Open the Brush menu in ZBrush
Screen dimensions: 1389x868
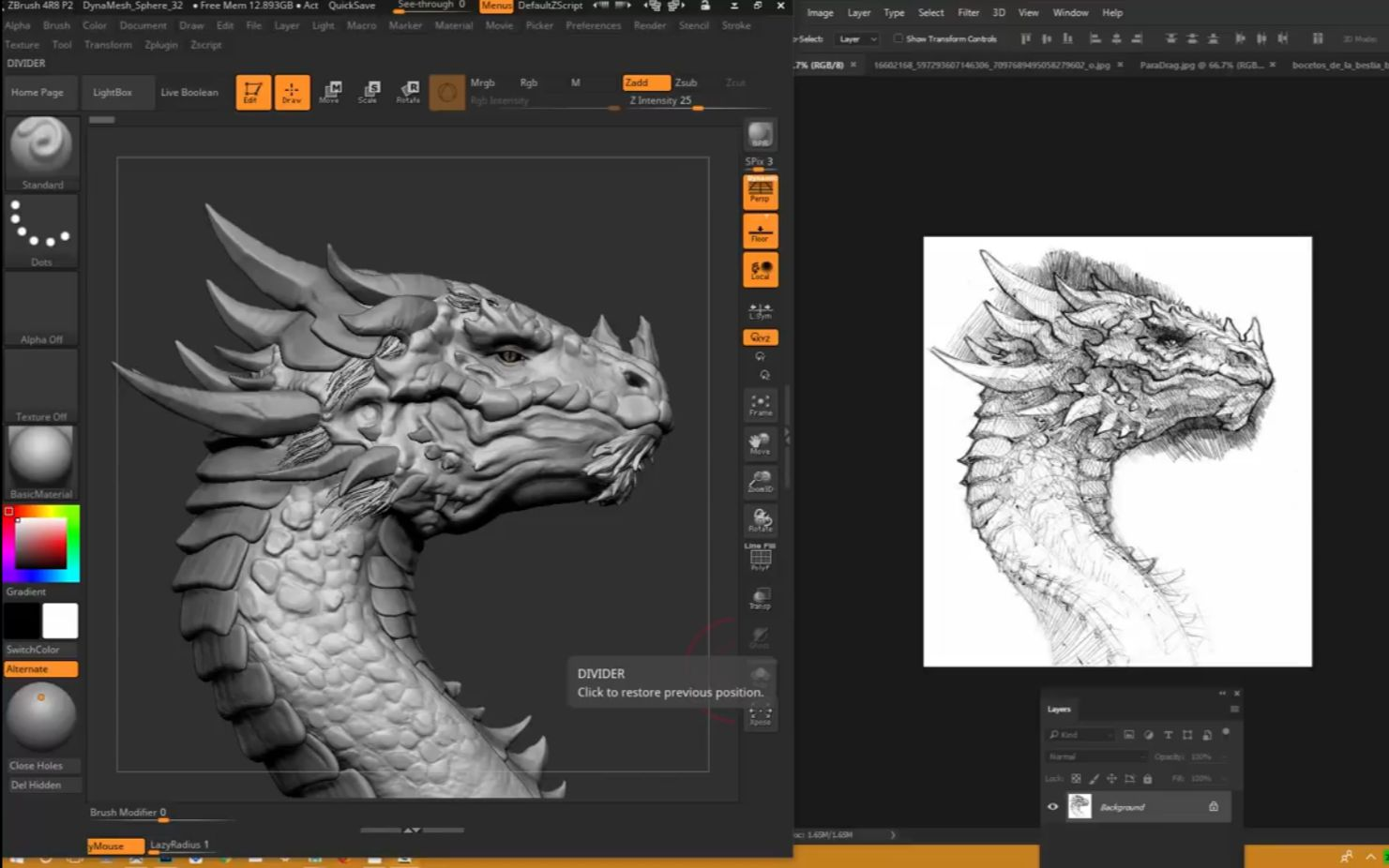56,25
